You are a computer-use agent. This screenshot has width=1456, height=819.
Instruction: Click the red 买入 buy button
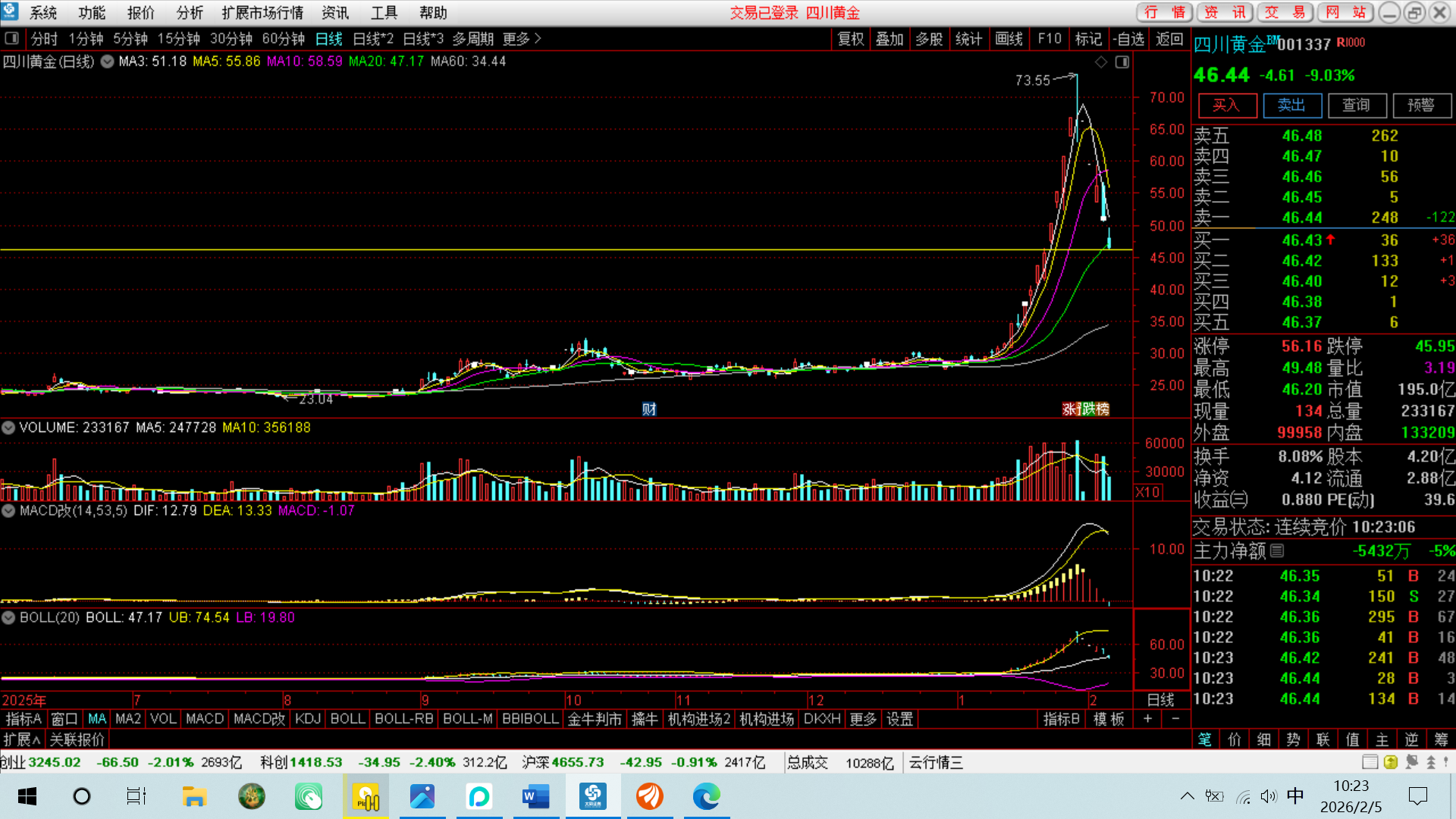1227,105
